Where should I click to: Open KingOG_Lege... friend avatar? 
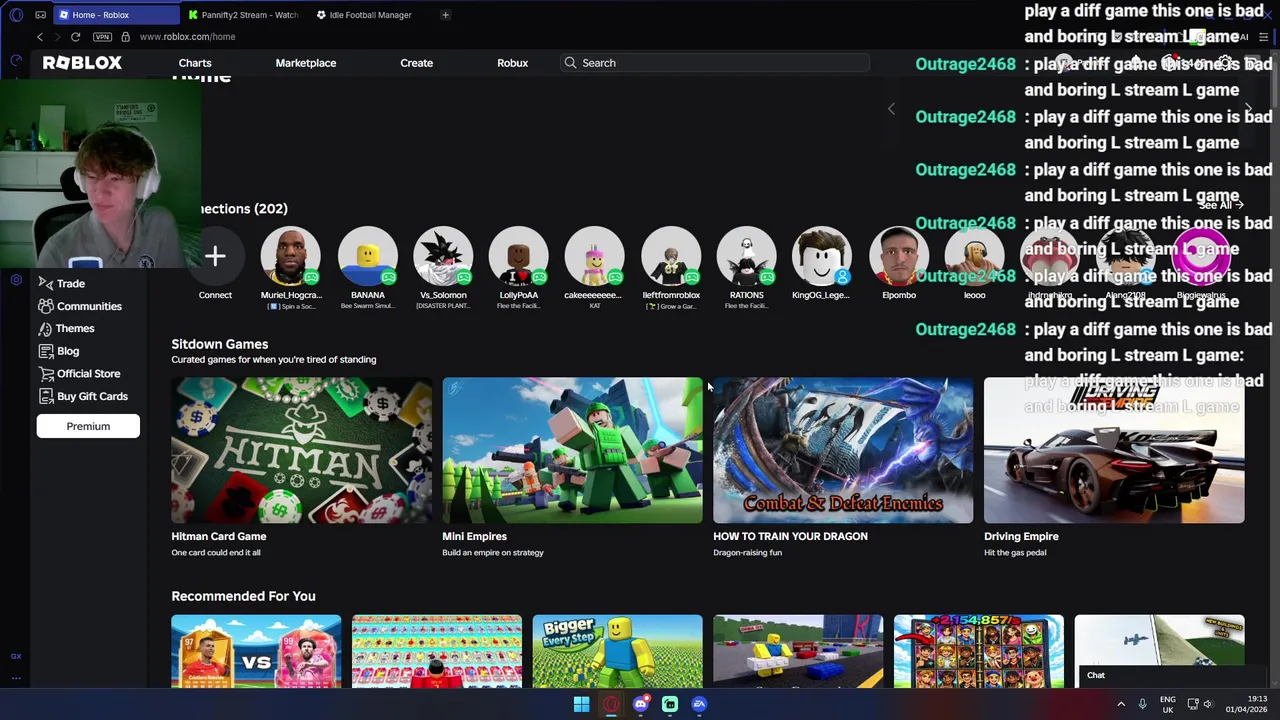click(x=822, y=257)
